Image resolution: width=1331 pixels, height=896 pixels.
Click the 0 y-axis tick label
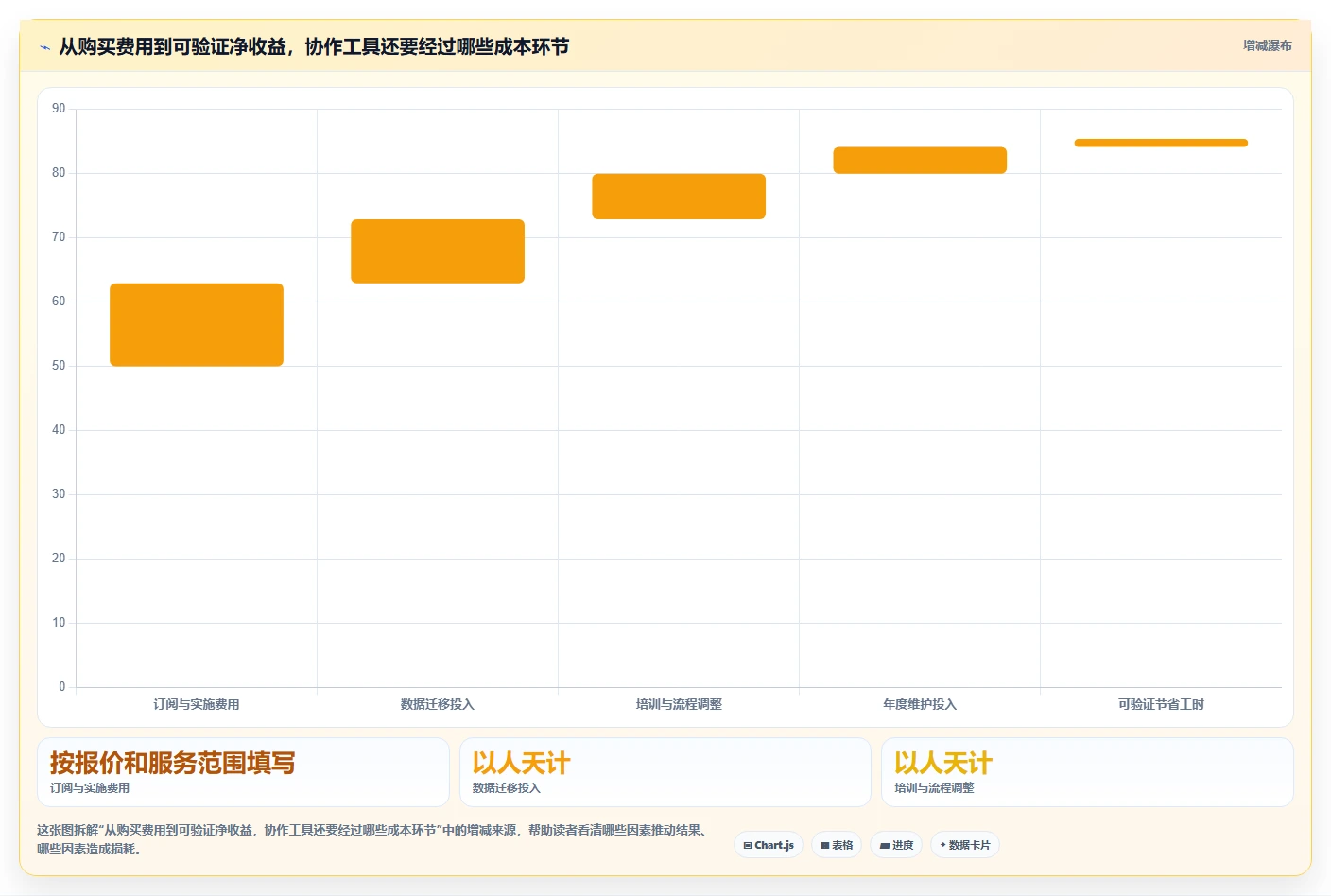tap(62, 687)
